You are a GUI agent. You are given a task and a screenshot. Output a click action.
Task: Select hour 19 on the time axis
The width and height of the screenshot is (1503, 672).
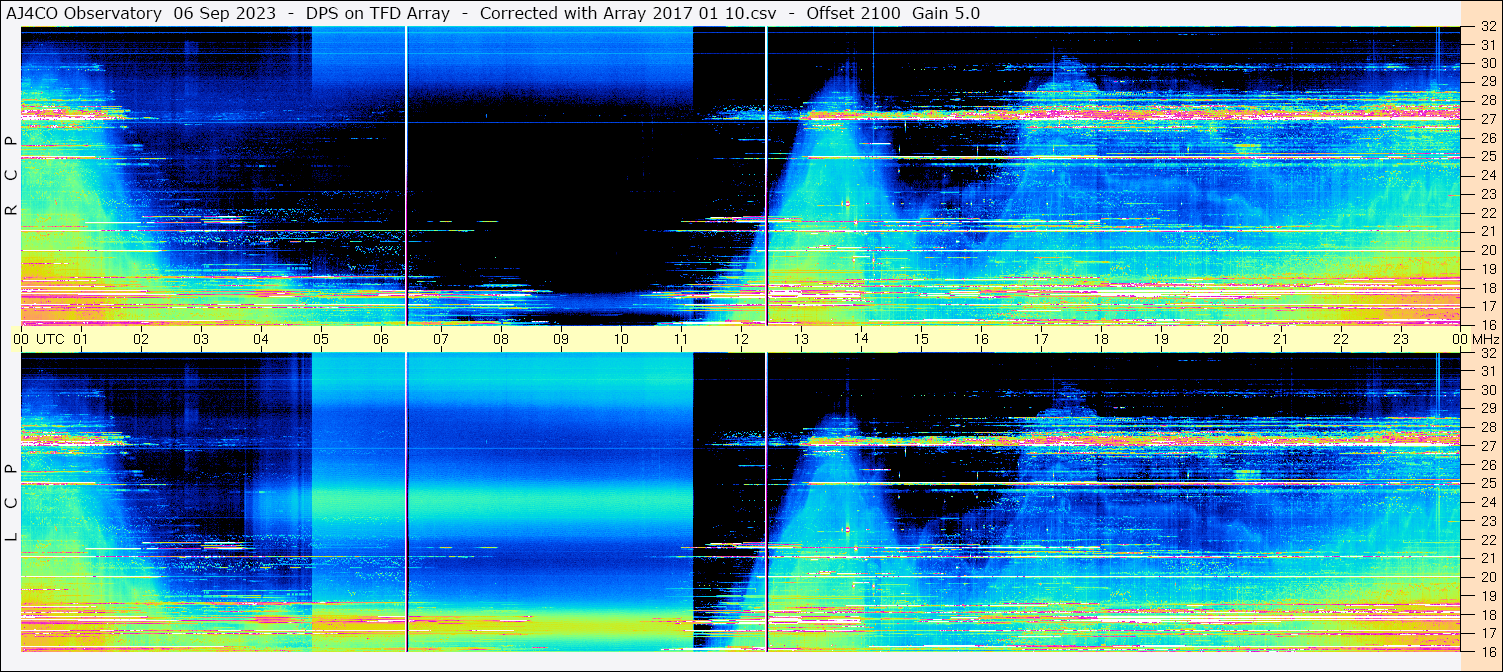pyautogui.click(x=1161, y=340)
